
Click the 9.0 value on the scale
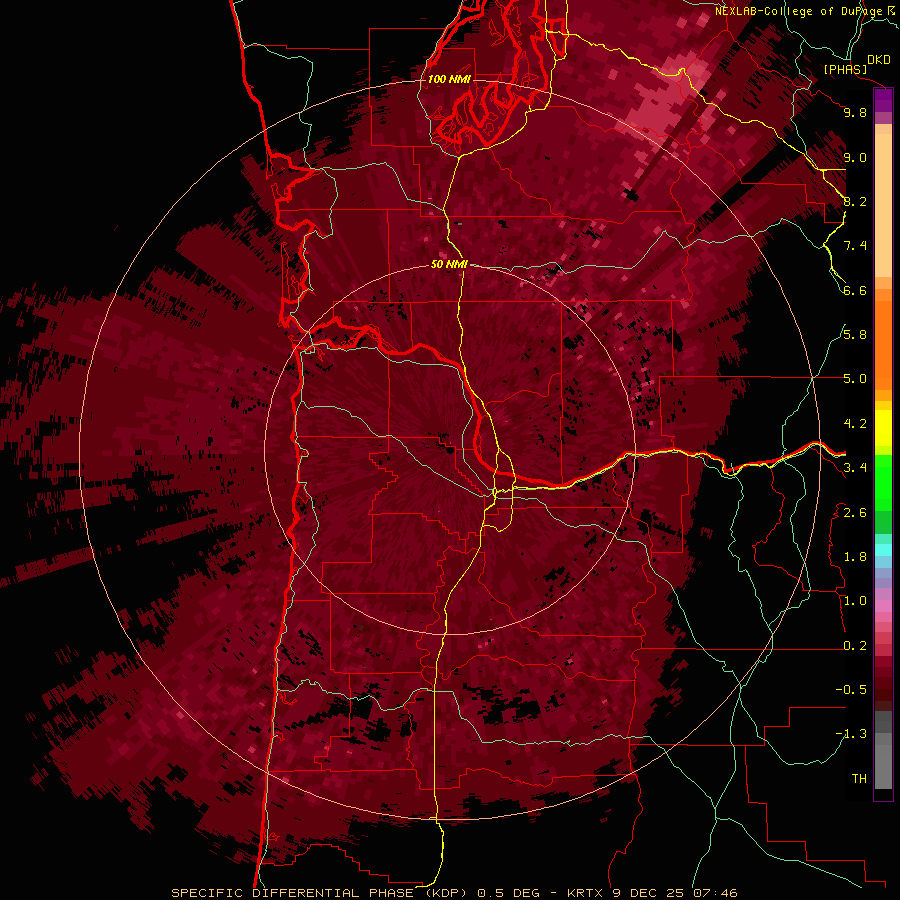855,158
